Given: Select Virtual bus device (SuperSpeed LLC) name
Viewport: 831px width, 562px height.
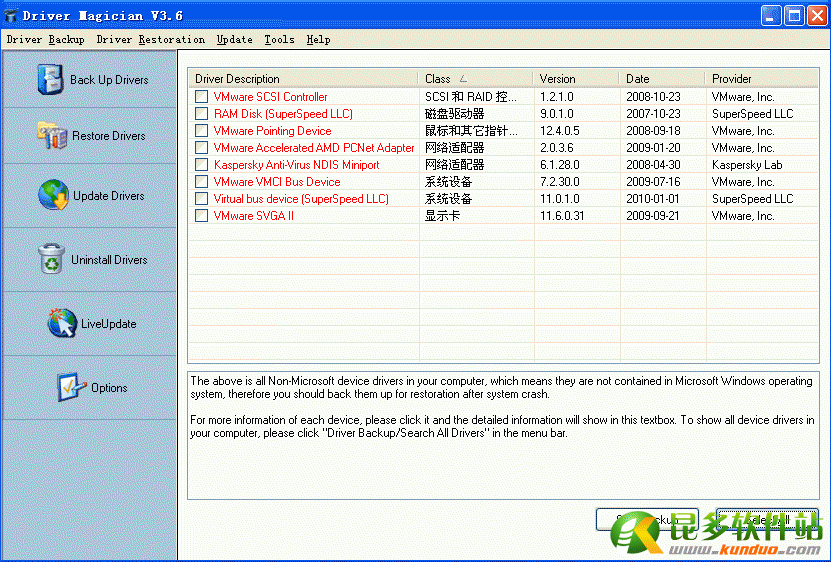Looking at the screenshot, I should pos(301,198).
